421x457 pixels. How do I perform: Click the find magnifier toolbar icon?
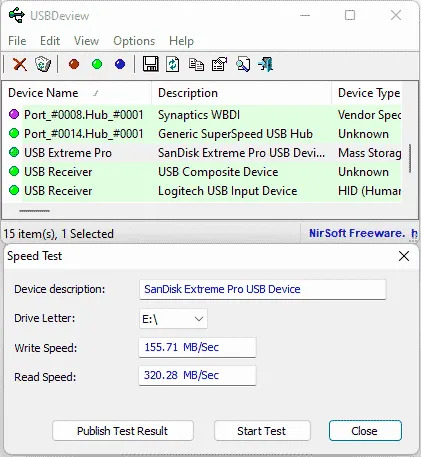(x=243, y=64)
